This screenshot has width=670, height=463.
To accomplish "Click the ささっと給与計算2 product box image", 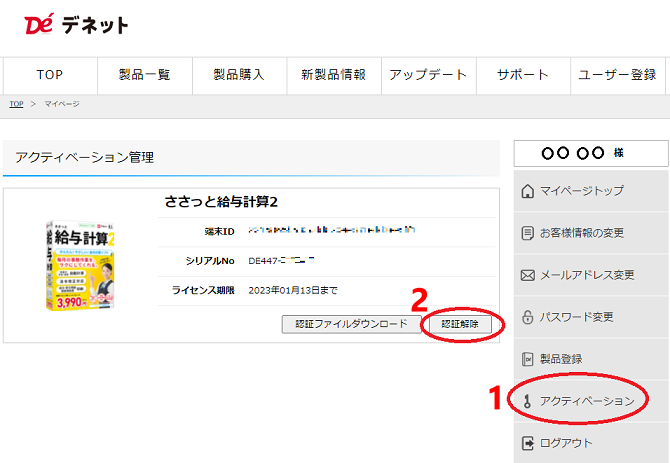I will point(80,265).
